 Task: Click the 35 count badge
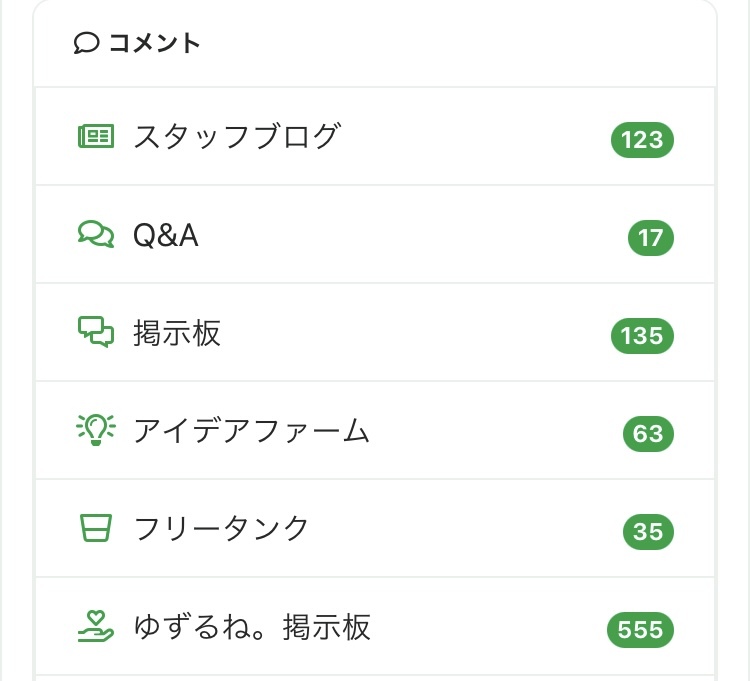tap(648, 532)
